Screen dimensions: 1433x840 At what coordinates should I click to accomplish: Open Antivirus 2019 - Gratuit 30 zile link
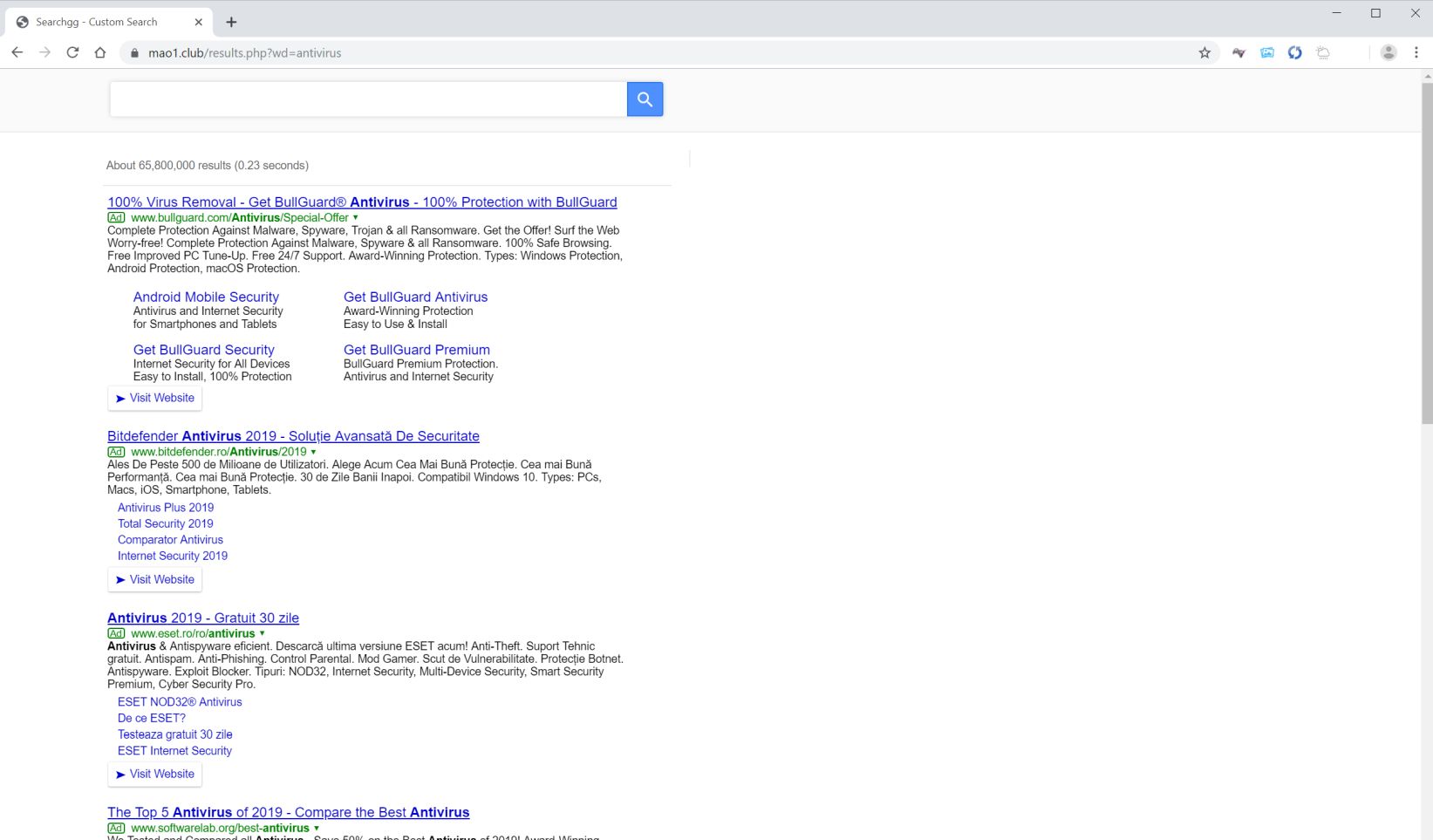tap(203, 618)
